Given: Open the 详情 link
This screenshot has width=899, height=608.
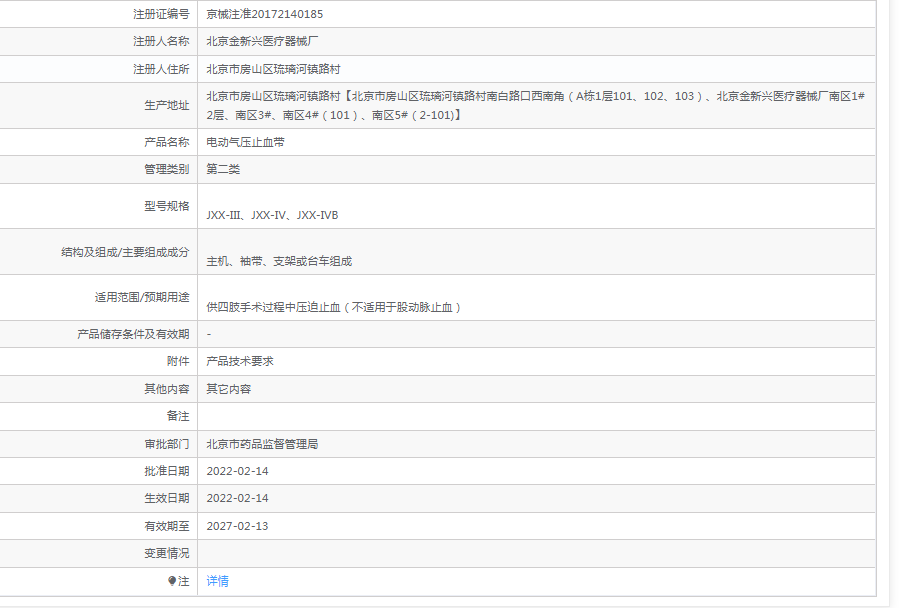Looking at the screenshot, I should 217,581.
